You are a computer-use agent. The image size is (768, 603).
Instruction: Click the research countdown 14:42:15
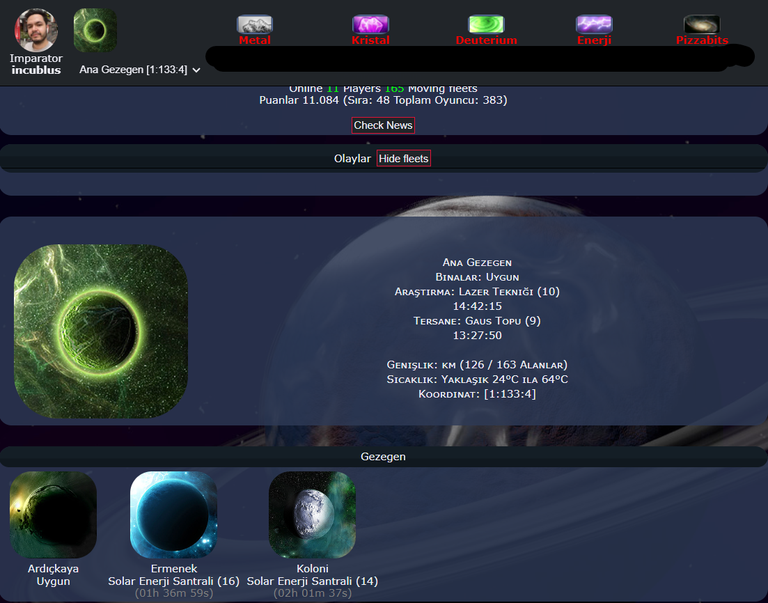click(477, 306)
